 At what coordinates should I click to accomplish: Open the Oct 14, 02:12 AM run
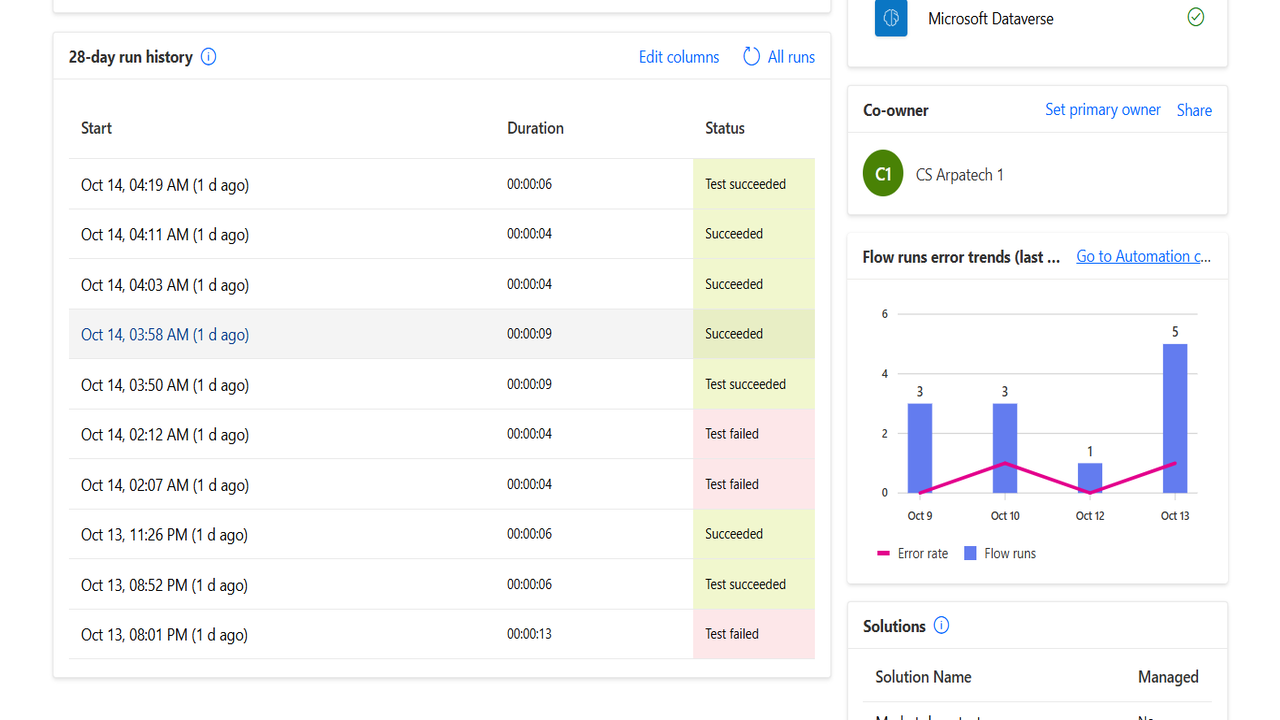coord(165,435)
